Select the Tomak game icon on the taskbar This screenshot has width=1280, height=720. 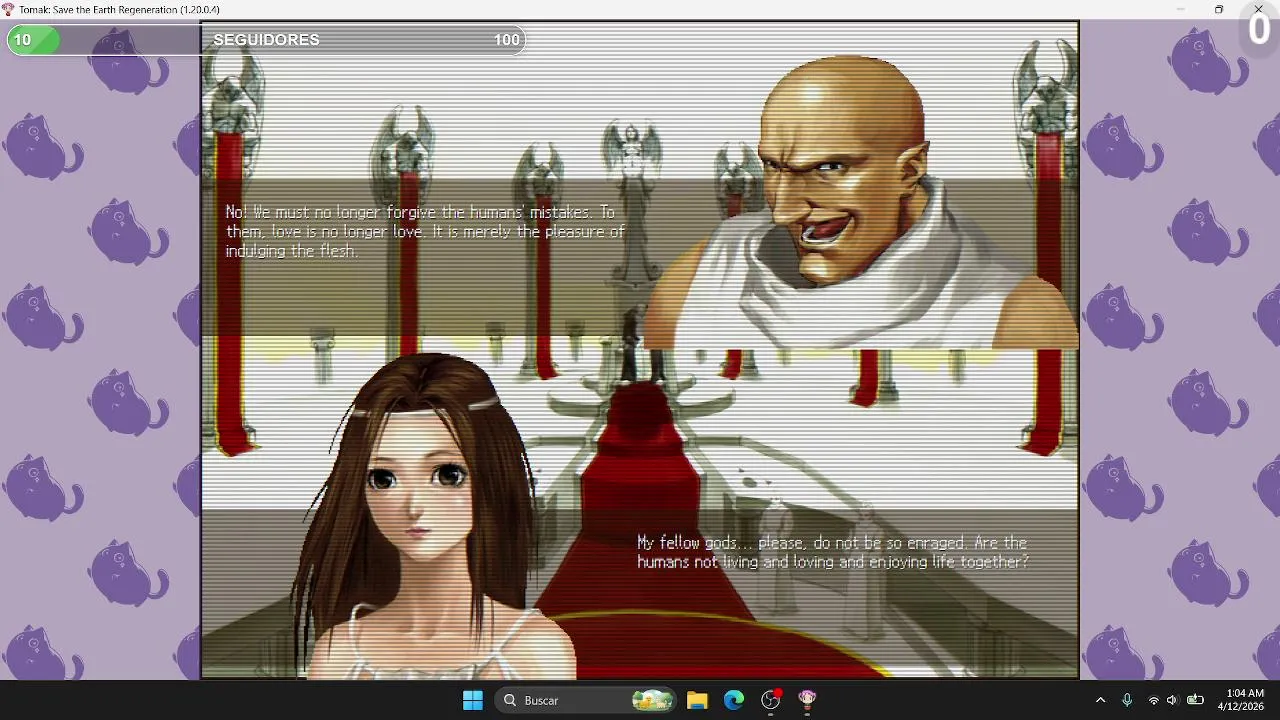coord(807,700)
